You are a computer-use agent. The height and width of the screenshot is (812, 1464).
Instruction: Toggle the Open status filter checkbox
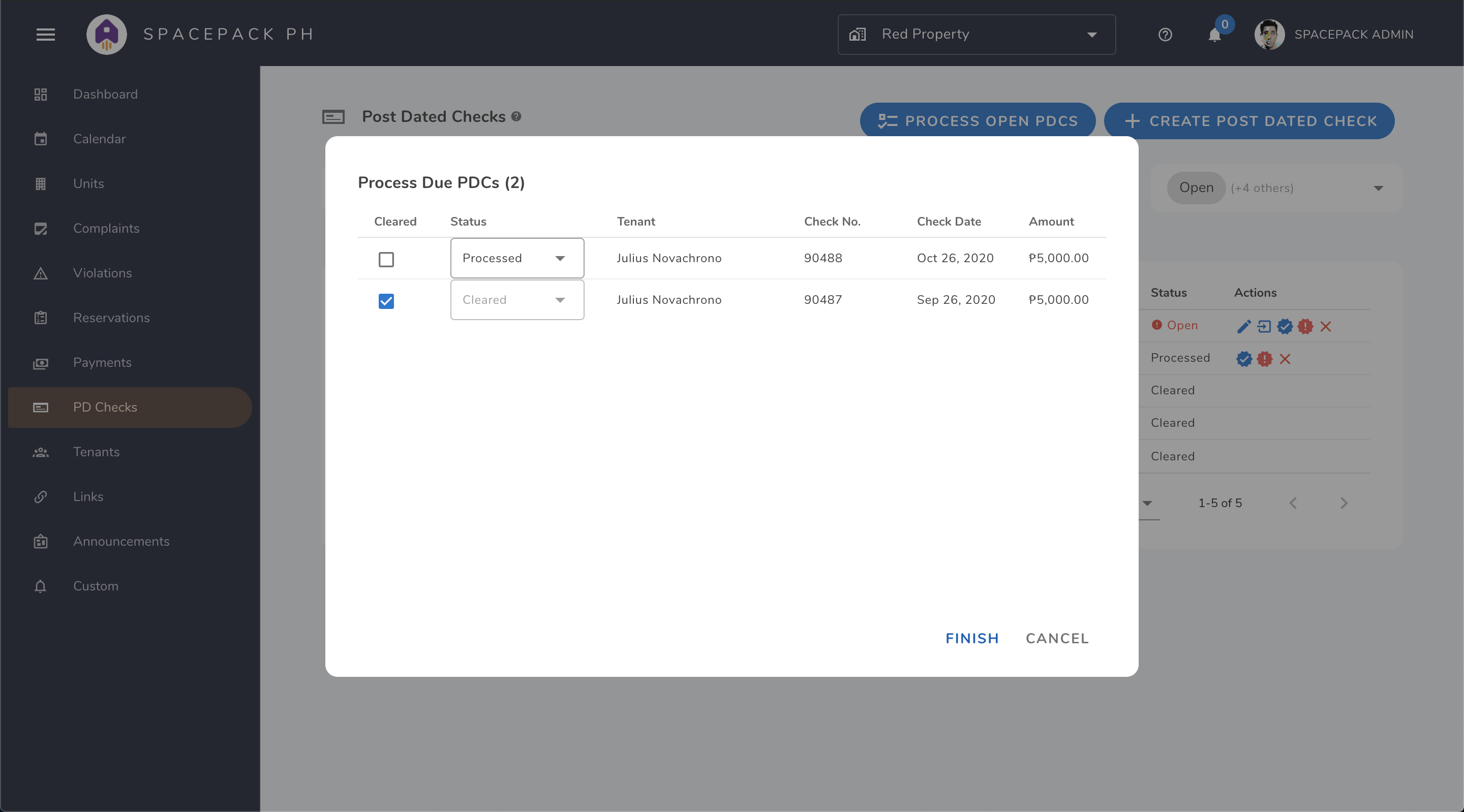point(1196,187)
